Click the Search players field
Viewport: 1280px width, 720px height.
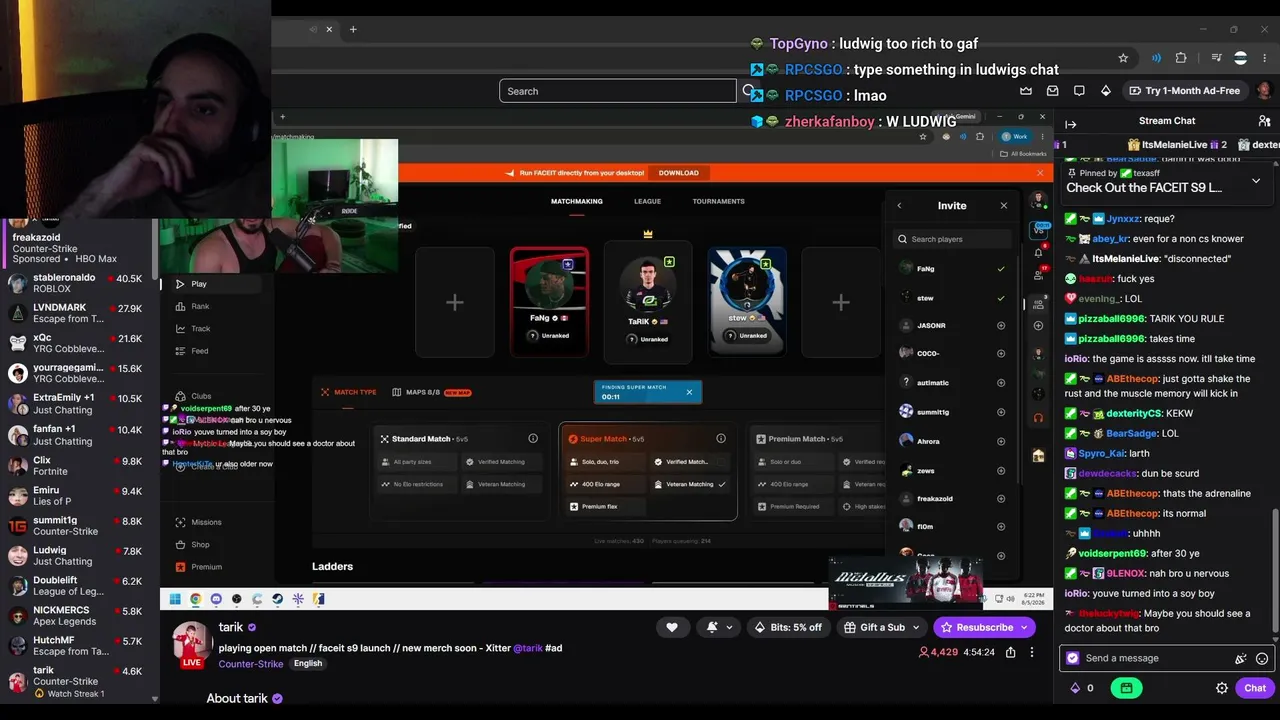click(953, 239)
